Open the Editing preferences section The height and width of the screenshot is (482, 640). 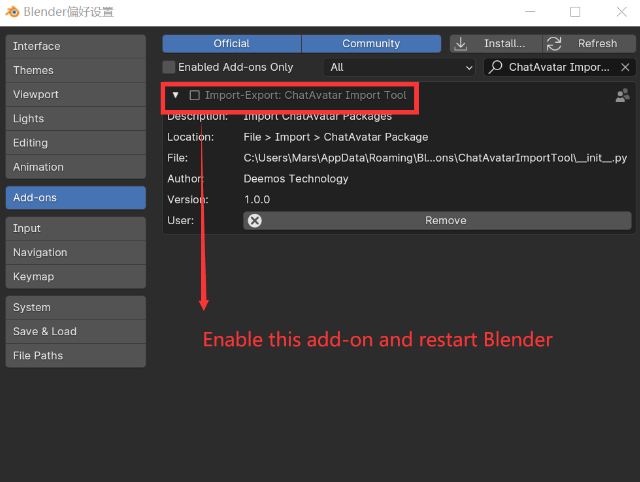(x=76, y=143)
